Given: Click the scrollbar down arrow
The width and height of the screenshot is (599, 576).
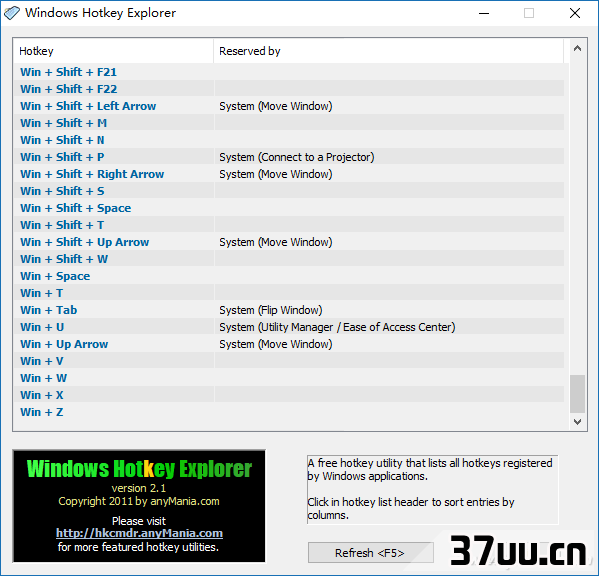Looking at the screenshot, I should [577, 422].
